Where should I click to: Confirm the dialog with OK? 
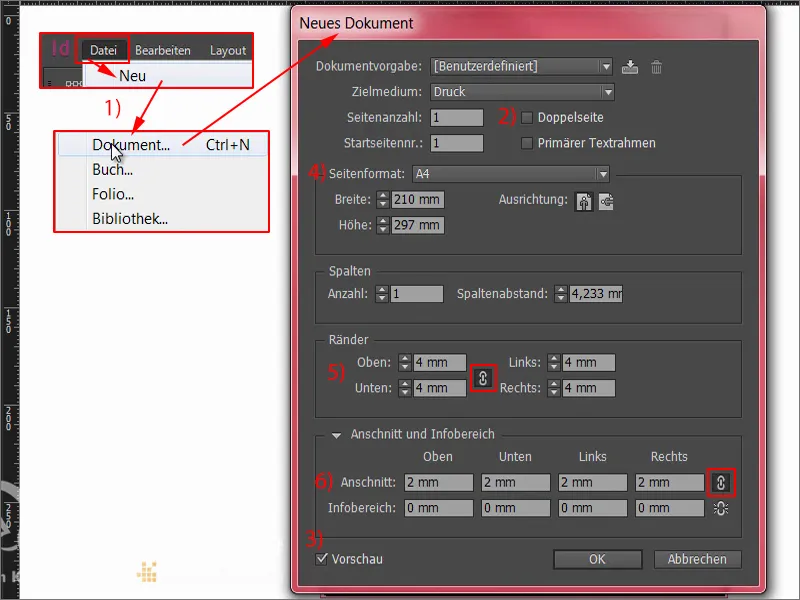[597, 559]
